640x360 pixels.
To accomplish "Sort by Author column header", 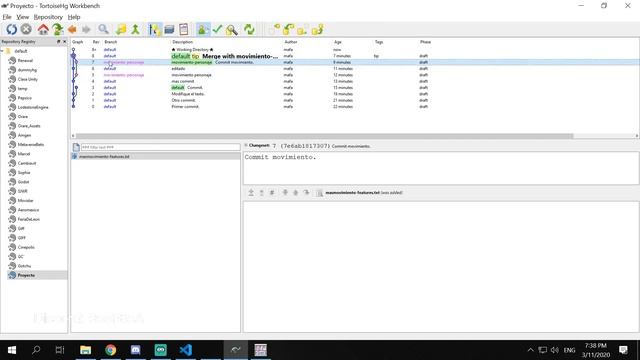I will [x=291, y=42].
